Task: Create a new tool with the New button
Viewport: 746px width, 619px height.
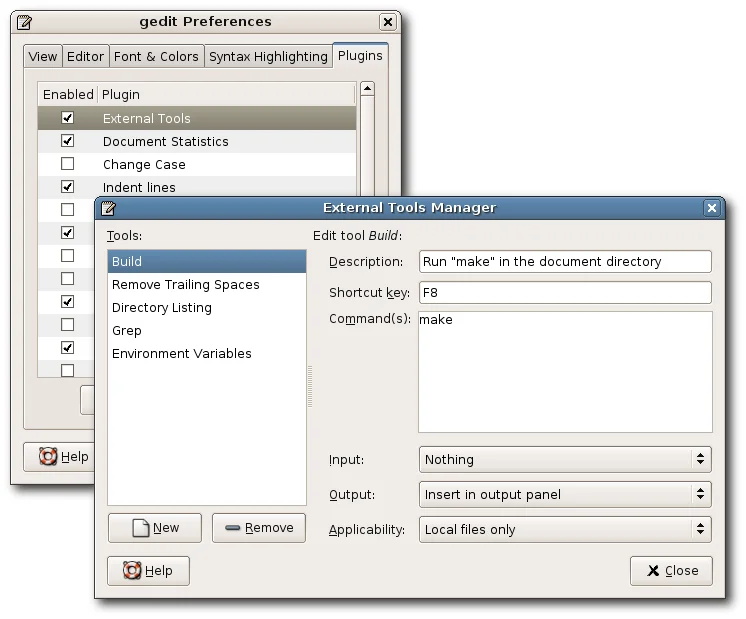Action: [x=155, y=528]
